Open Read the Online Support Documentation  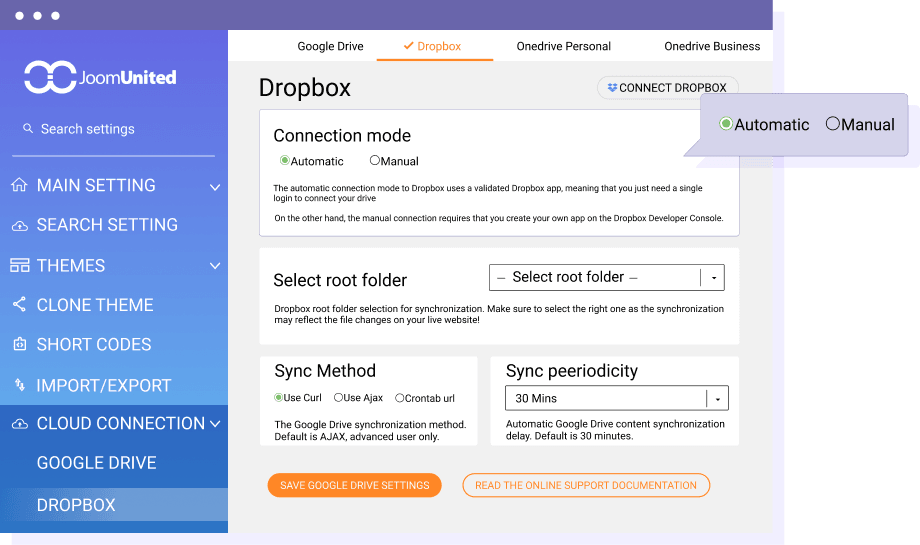[x=585, y=485]
